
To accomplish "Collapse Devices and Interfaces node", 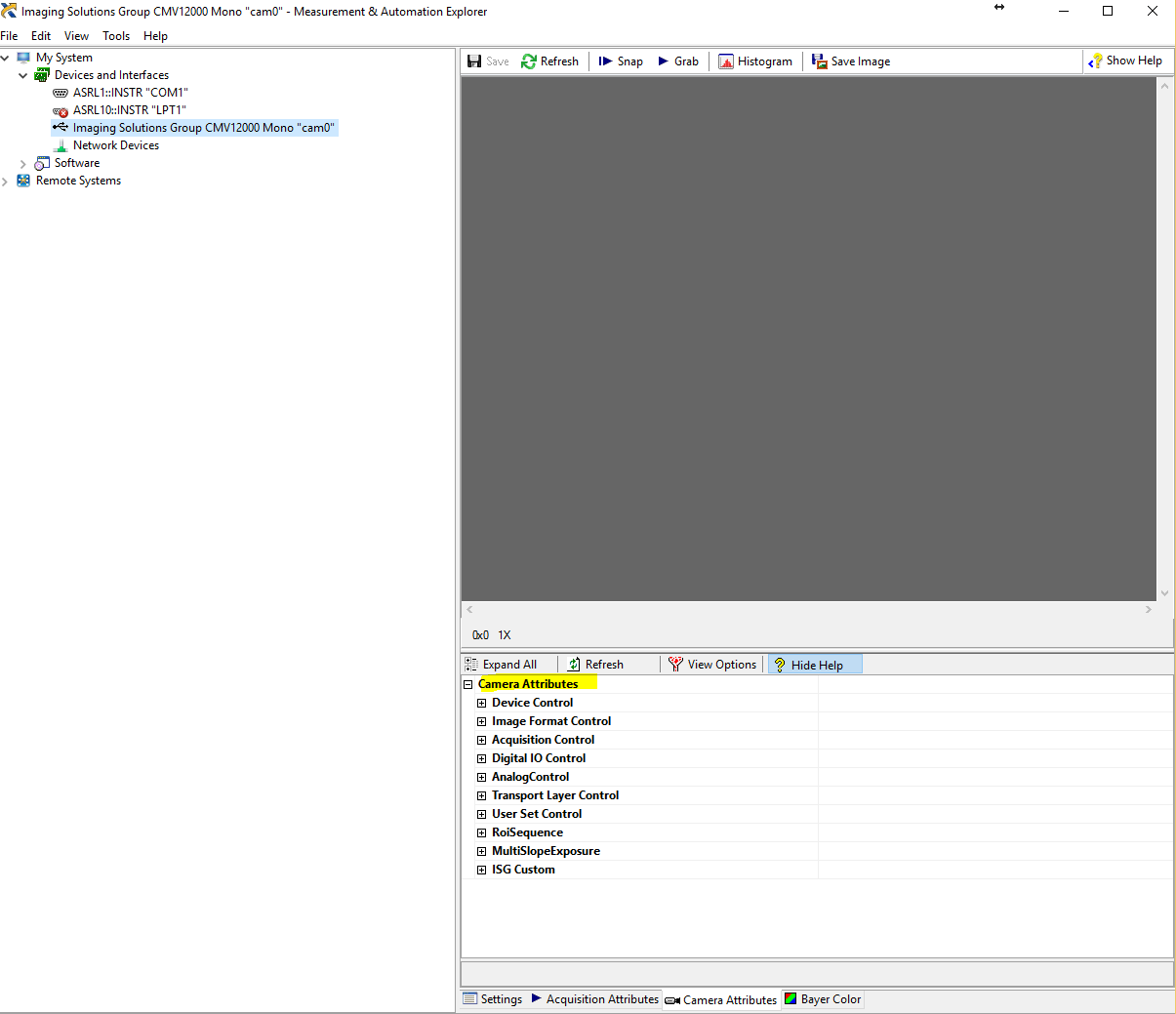I will point(23,75).
